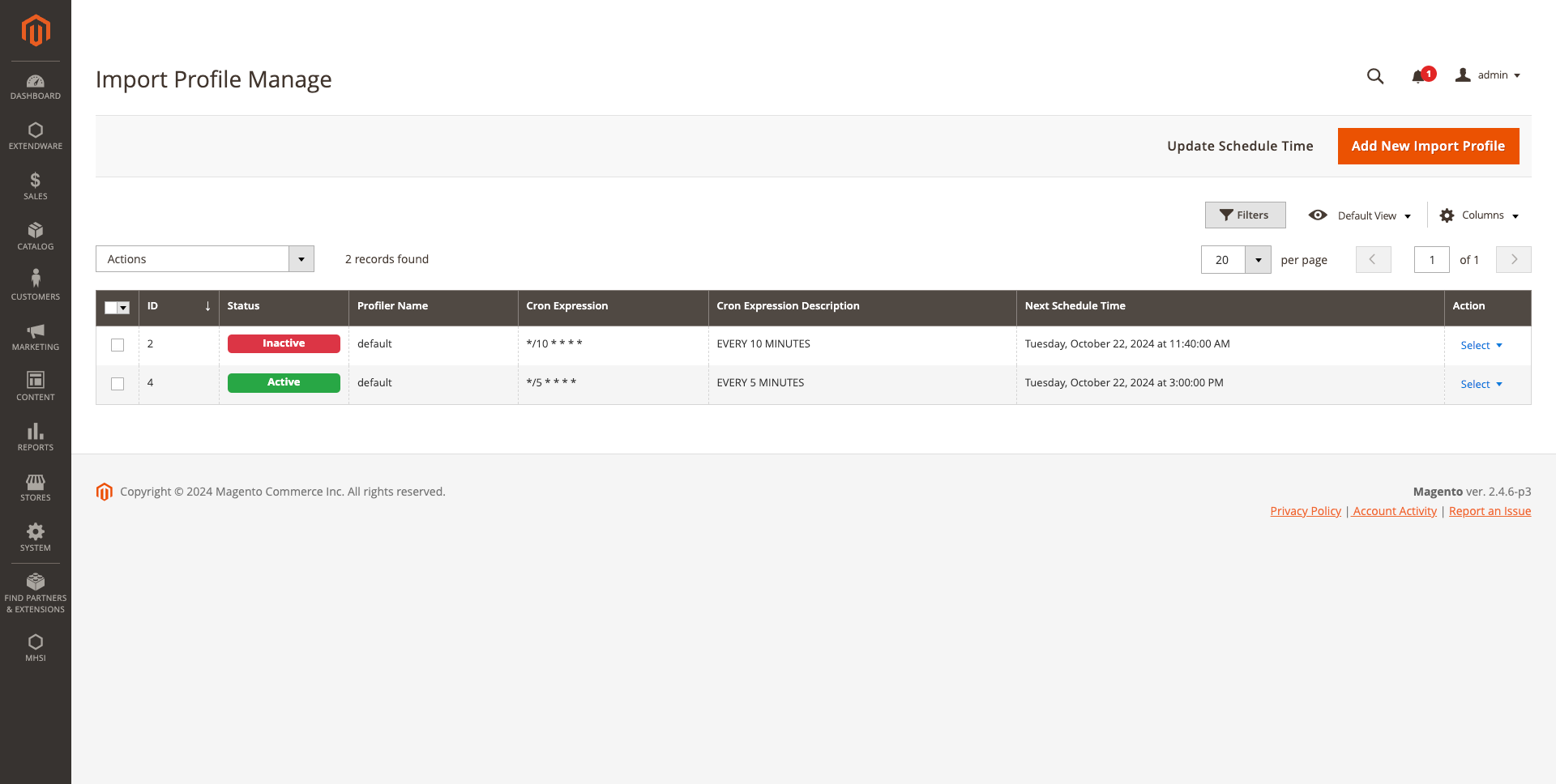Viewport: 1556px width, 784px height.
Task: Open the System sidebar menu
Action: [x=36, y=538]
